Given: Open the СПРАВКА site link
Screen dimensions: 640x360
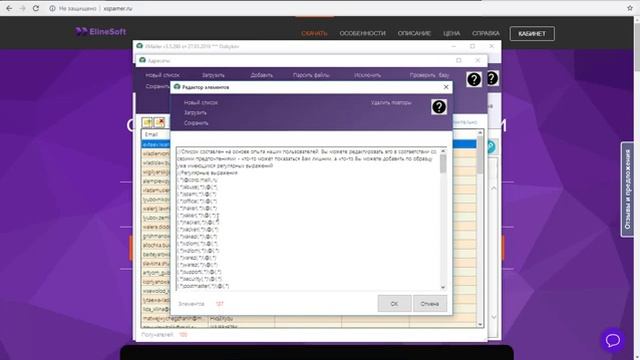Looking at the screenshot, I should (486, 33).
